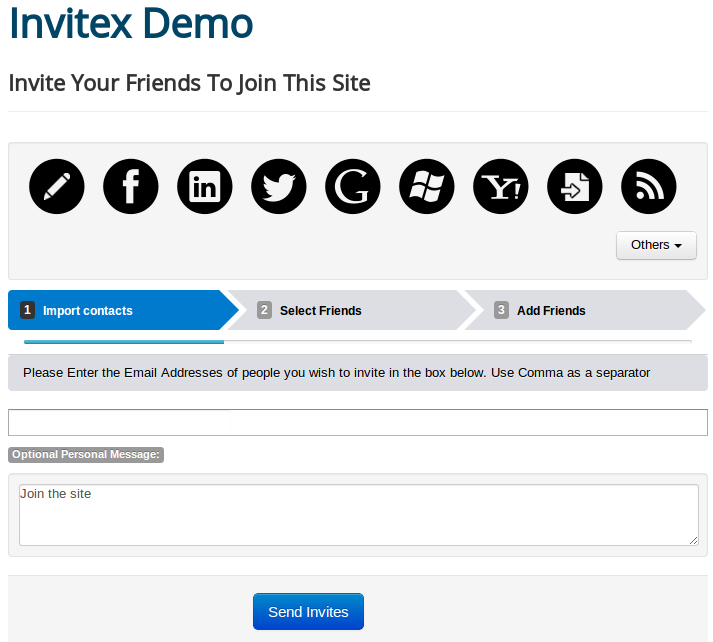The height and width of the screenshot is (642, 713).
Task: Click inside the 'Join the site' message box
Action: tap(357, 515)
